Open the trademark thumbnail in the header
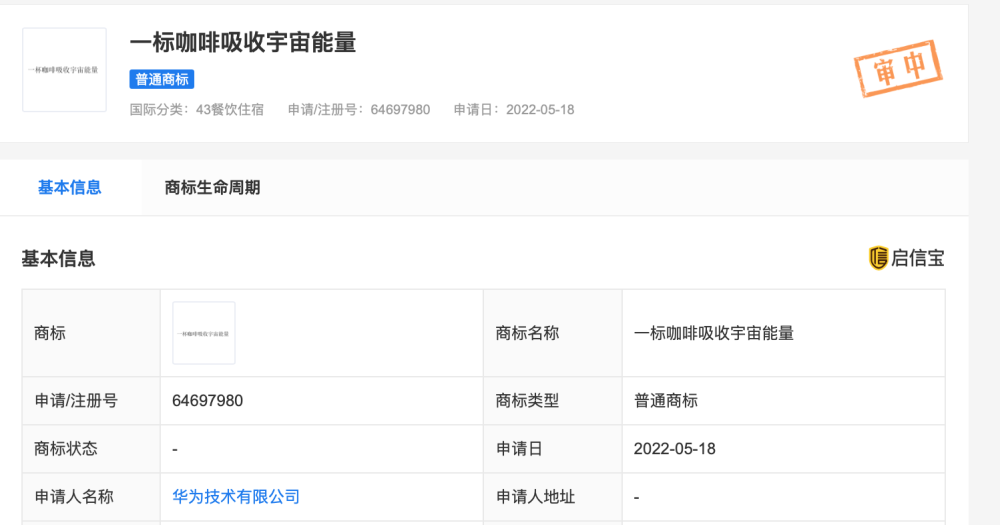The image size is (1000, 525). pos(64,70)
